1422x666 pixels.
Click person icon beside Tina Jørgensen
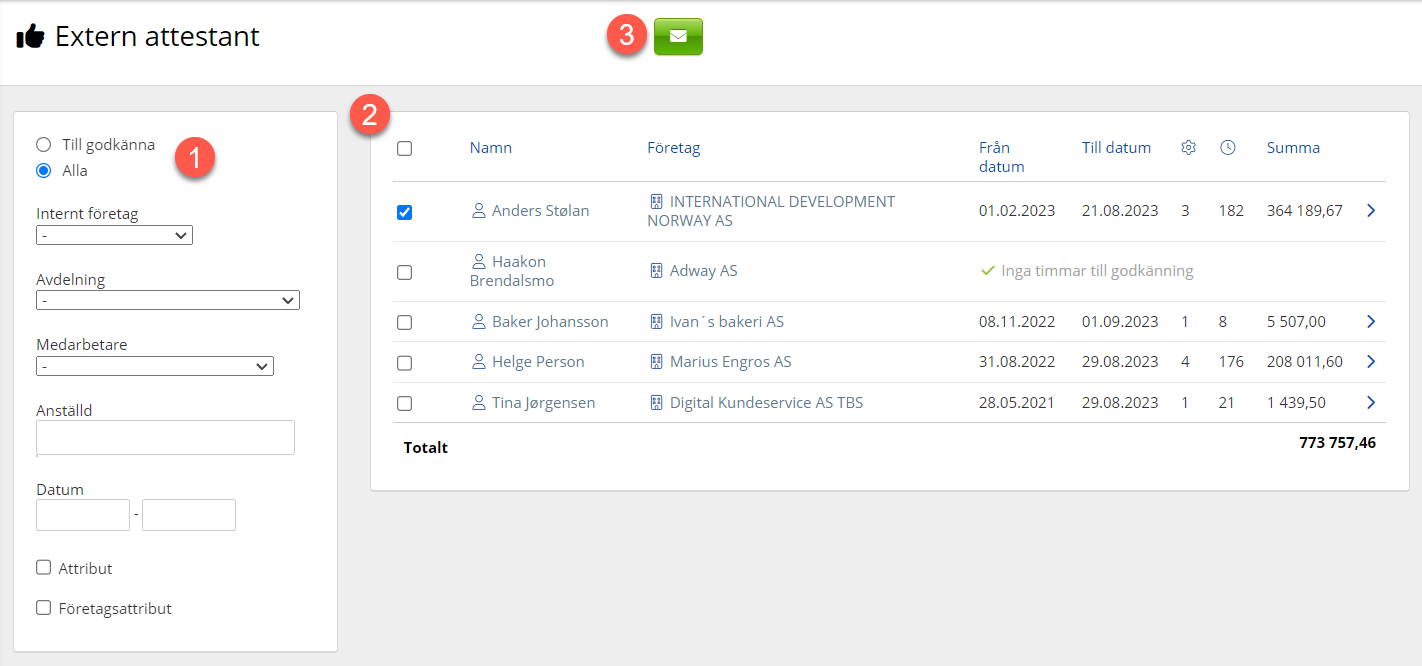pyautogui.click(x=478, y=403)
